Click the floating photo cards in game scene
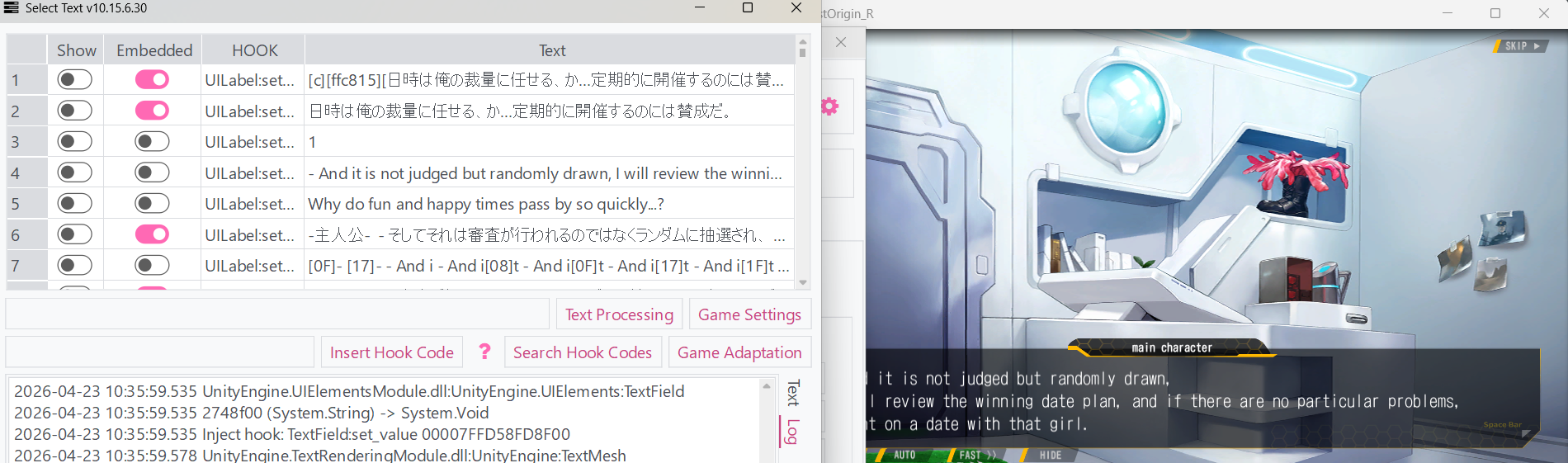 [1482, 251]
